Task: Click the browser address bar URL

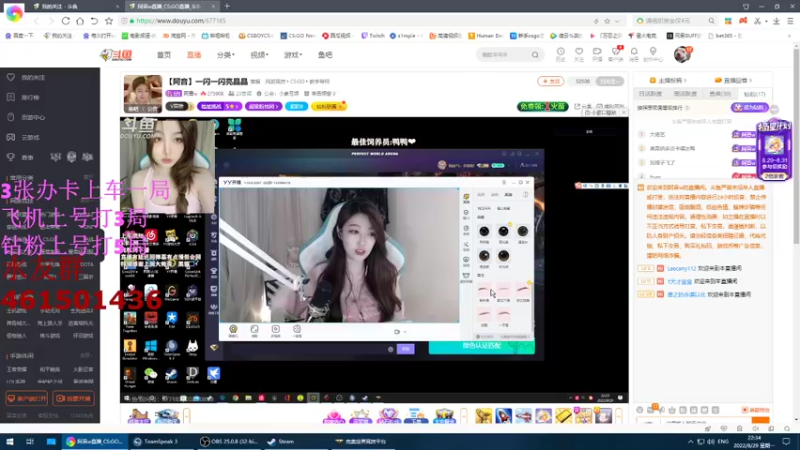Action: pyautogui.click(x=181, y=21)
